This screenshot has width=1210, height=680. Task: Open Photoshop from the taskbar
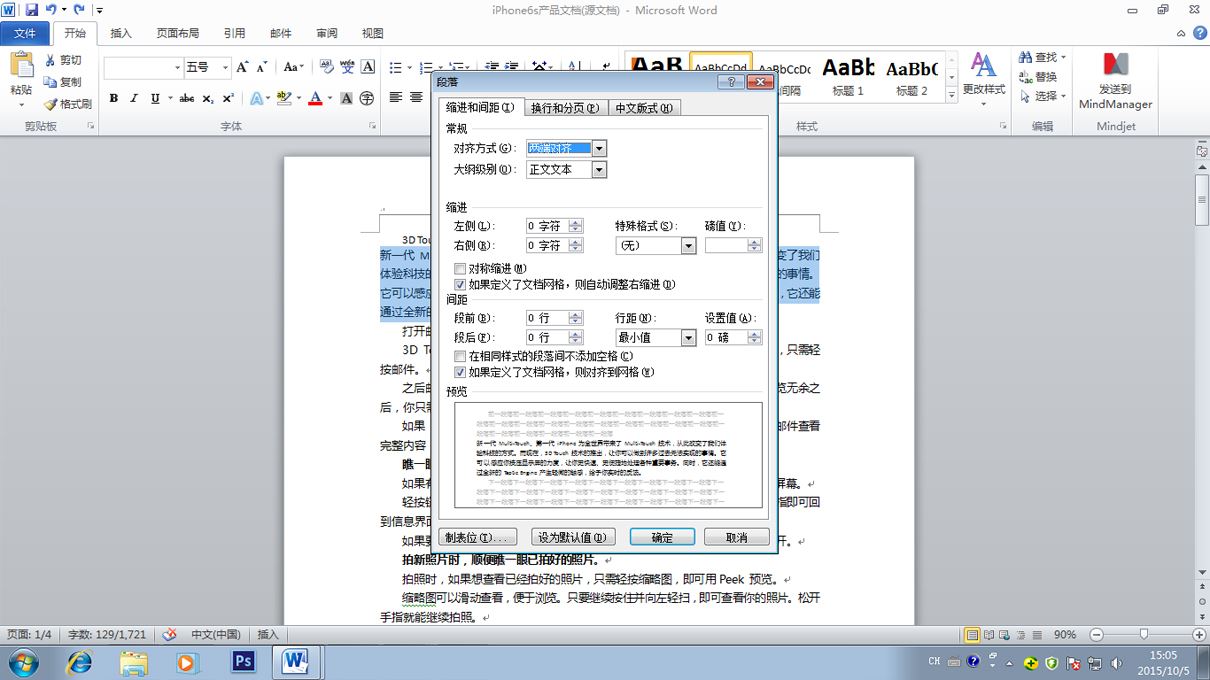coord(243,662)
